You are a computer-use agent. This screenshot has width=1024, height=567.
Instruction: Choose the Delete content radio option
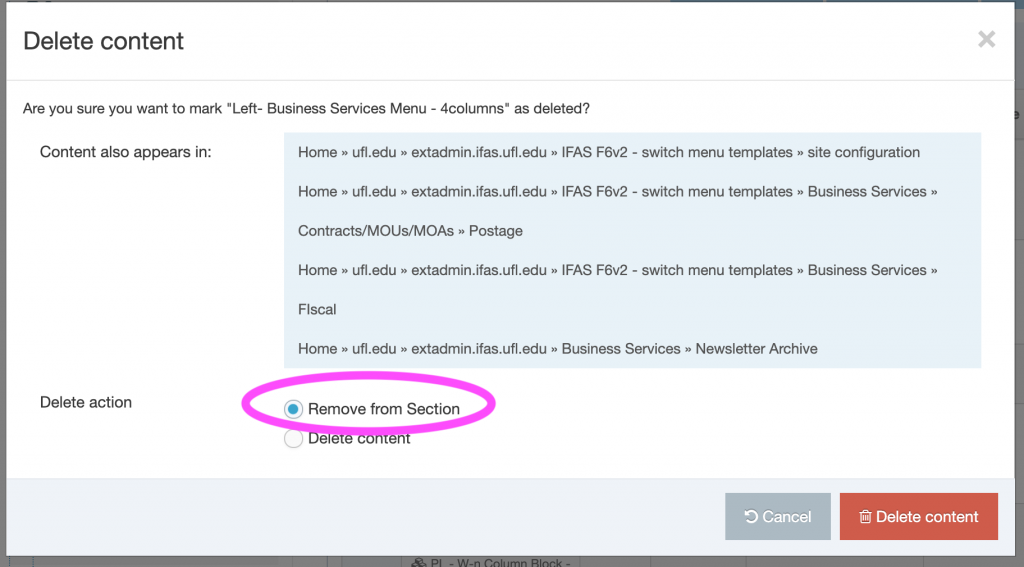[x=293, y=438]
